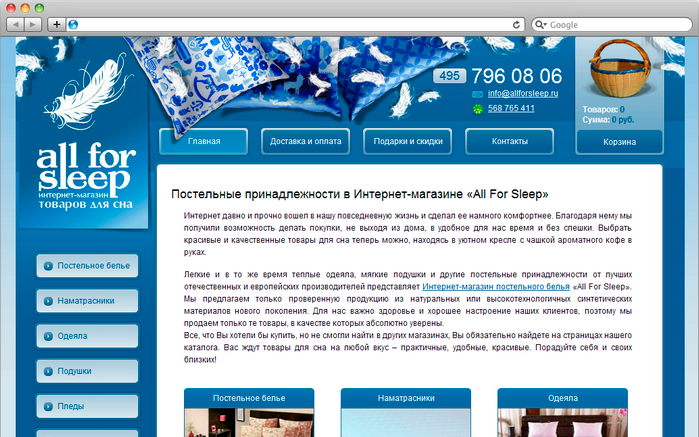This screenshot has height=437, width=699.
Task: Click the arrow icon beside Пледы
Action: click(48, 407)
